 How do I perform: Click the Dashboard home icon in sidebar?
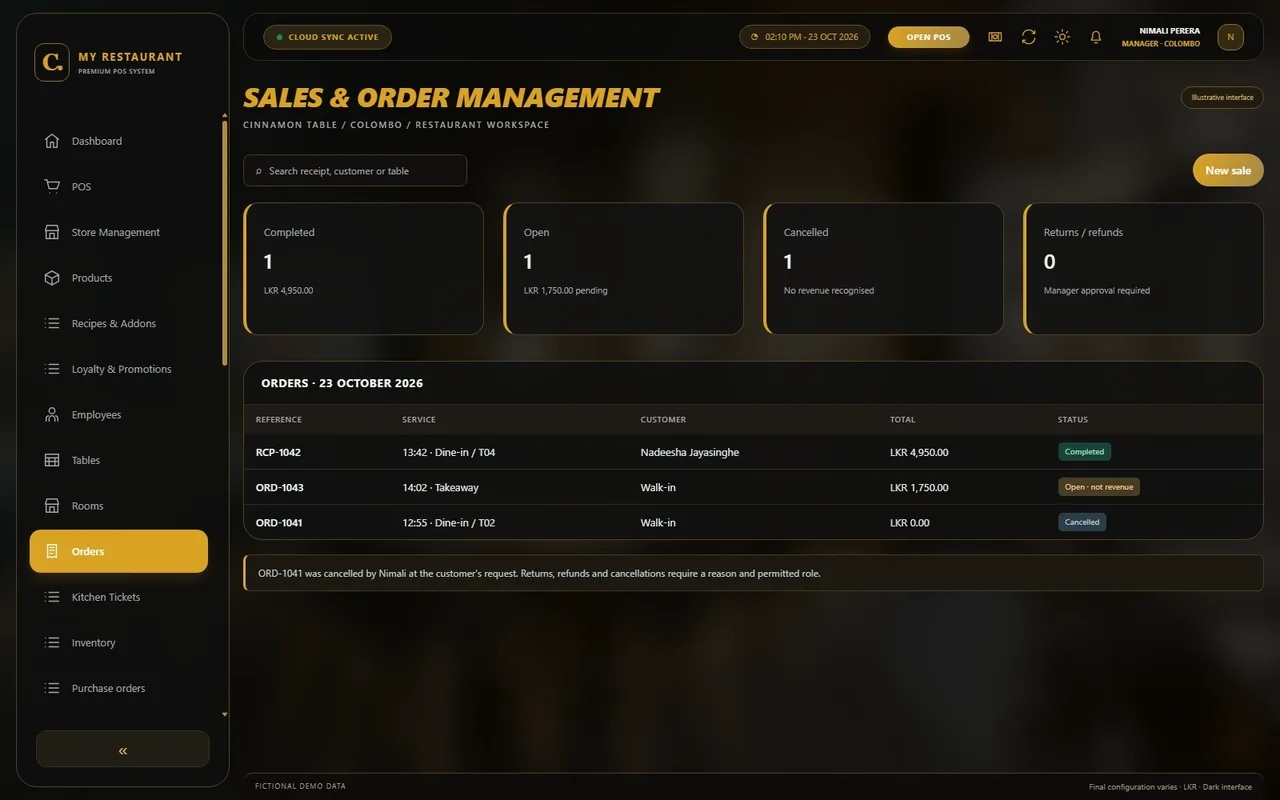pyautogui.click(x=52, y=141)
